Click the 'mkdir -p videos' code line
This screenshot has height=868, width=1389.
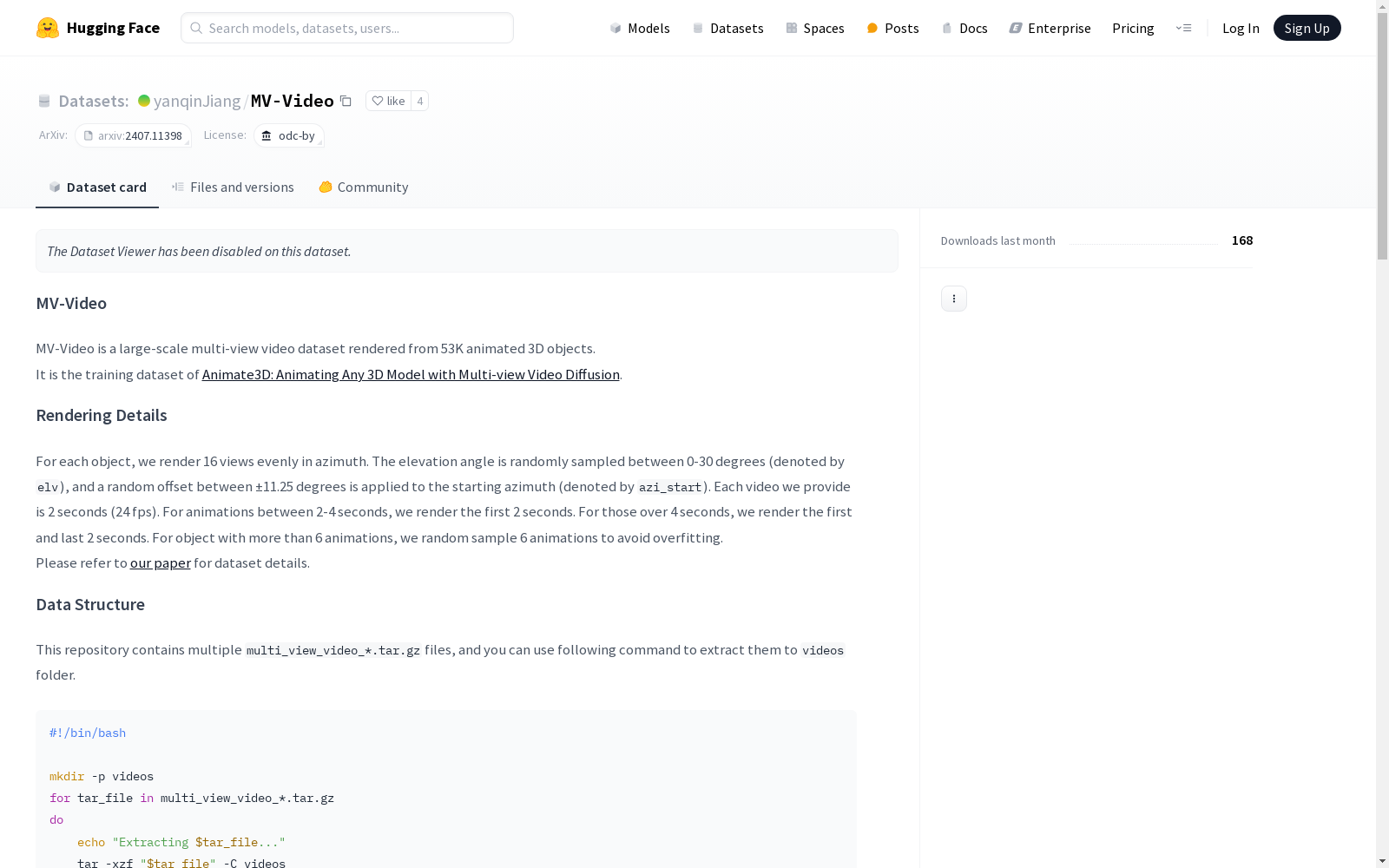click(102, 776)
